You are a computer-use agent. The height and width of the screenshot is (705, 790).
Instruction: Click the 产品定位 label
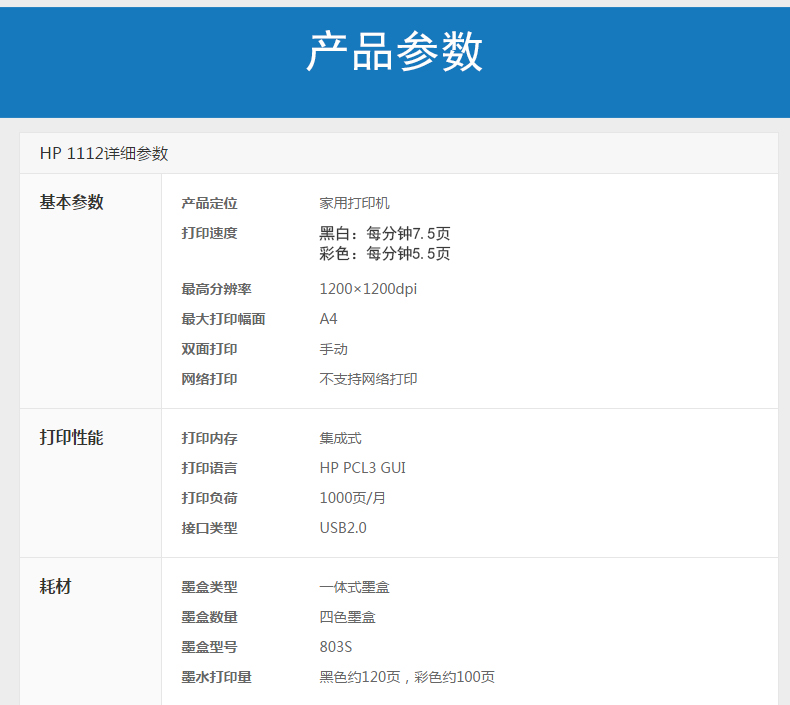coord(209,204)
